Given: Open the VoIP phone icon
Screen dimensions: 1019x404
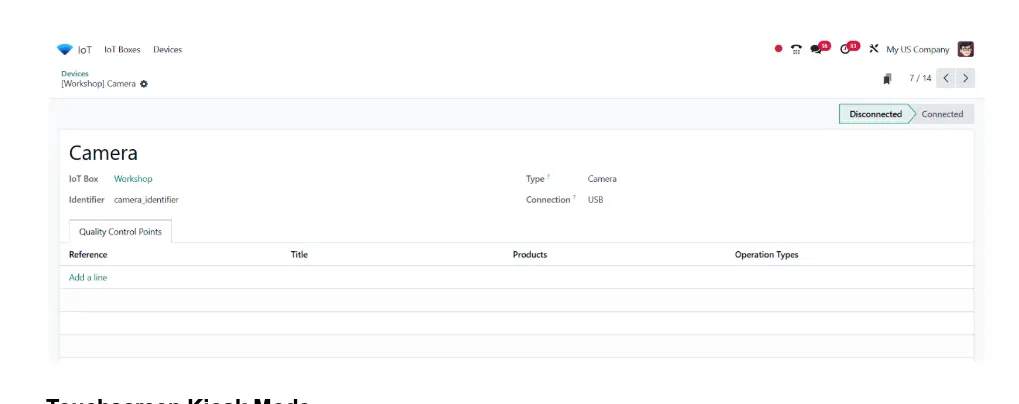Looking at the screenshot, I should click(x=796, y=49).
